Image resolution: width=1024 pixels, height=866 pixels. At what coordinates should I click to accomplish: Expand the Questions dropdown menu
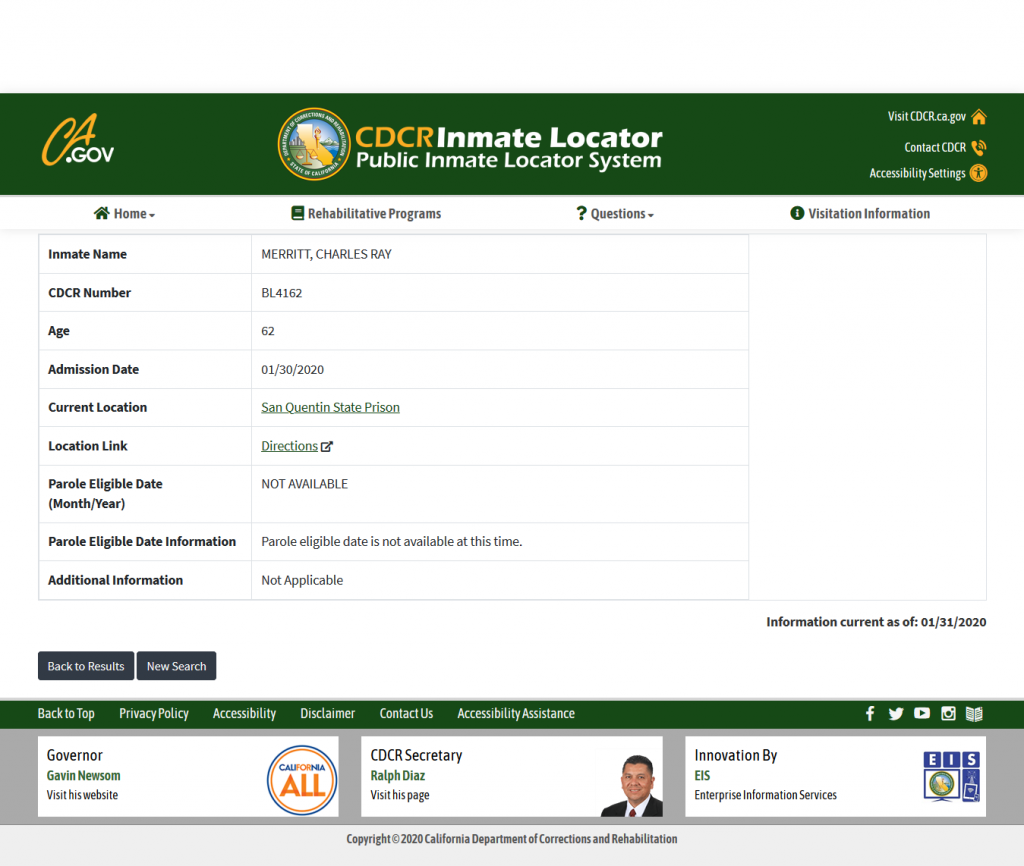coord(615,214)
